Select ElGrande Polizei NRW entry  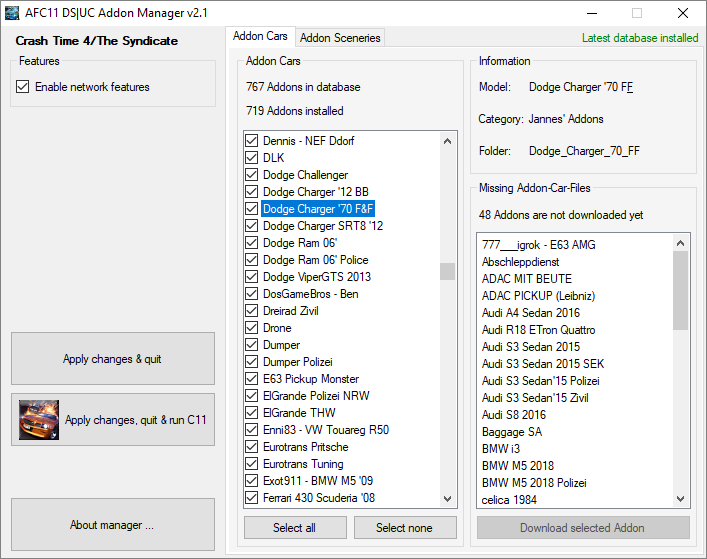point(316,396)
